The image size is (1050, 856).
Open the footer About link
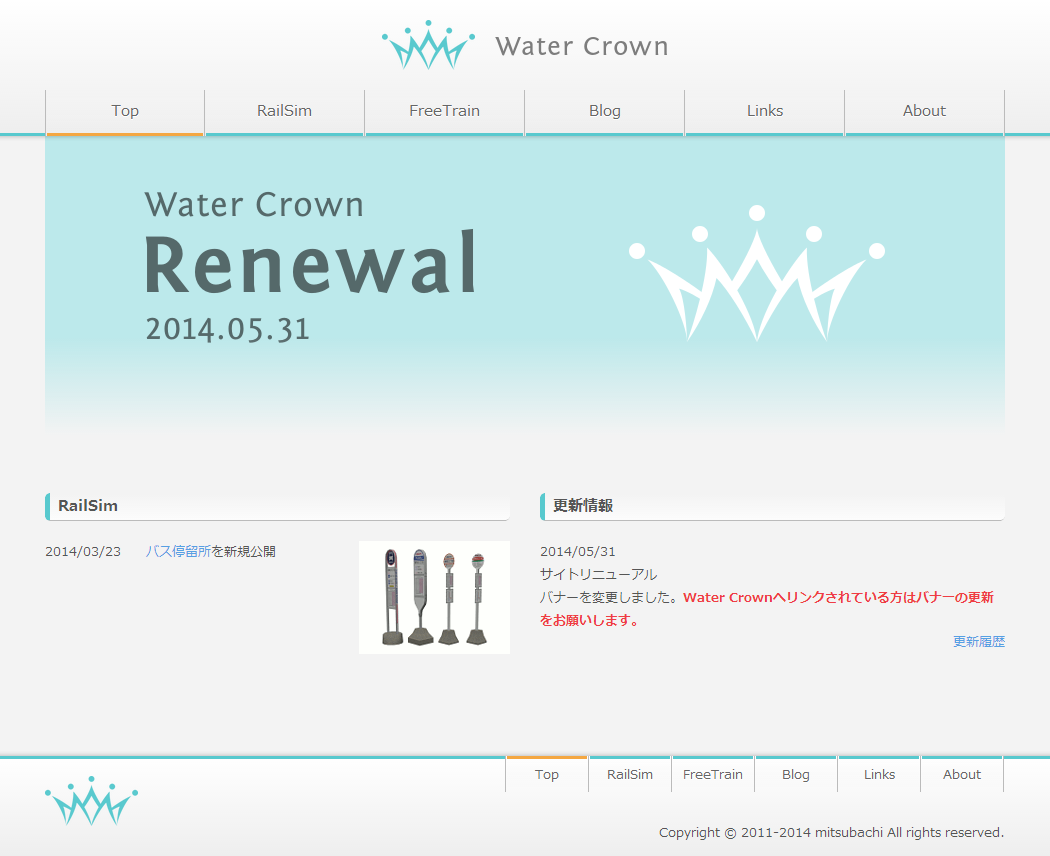coord(962,774)
